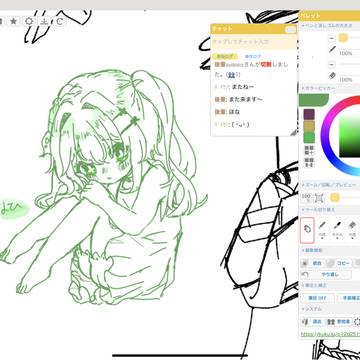Select the hand move tool
This screenshot has height=360, width=360.
pyautogui.click(x=307, y=230)
